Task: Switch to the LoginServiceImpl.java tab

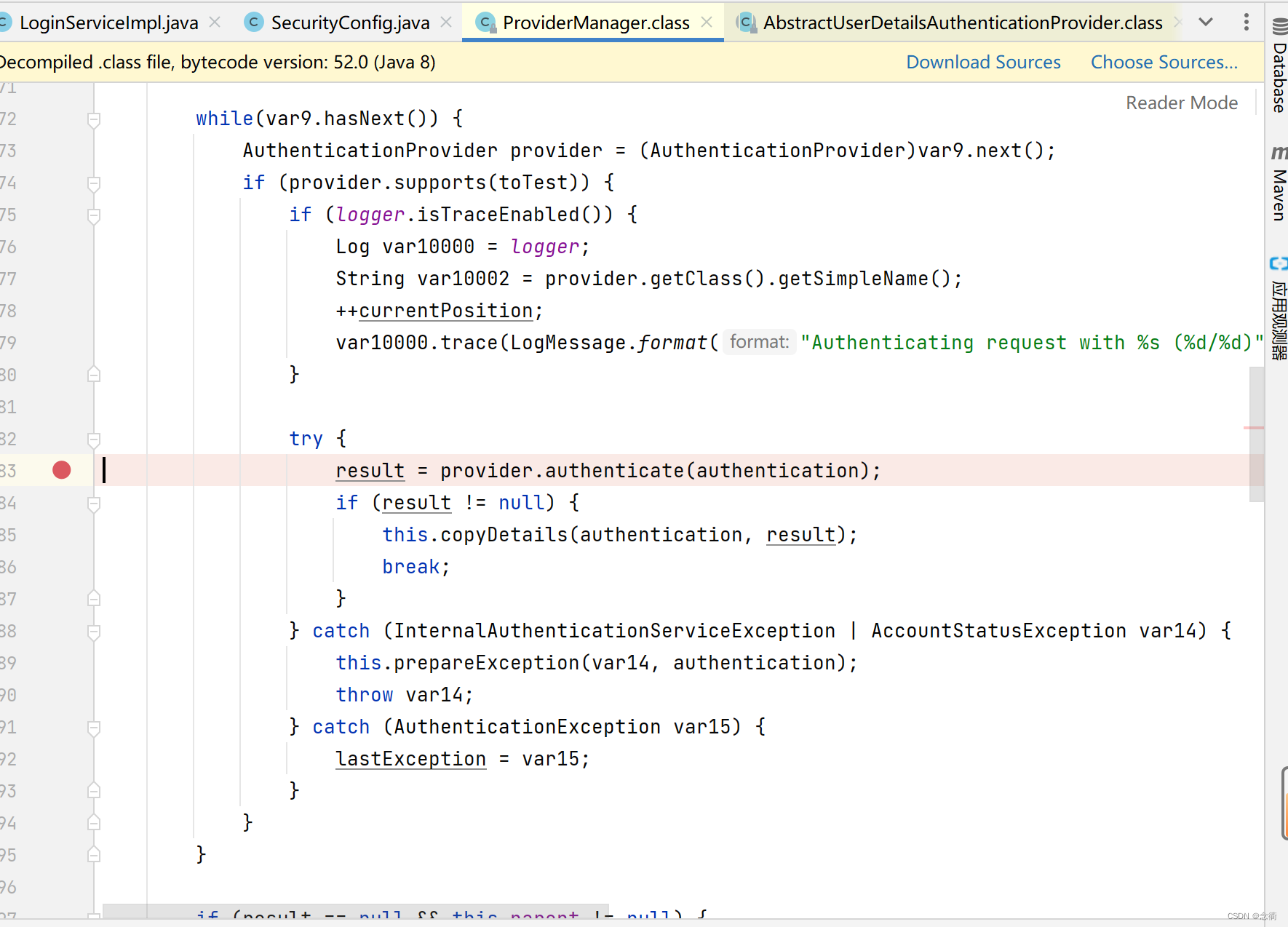Action: pos(109,23)
